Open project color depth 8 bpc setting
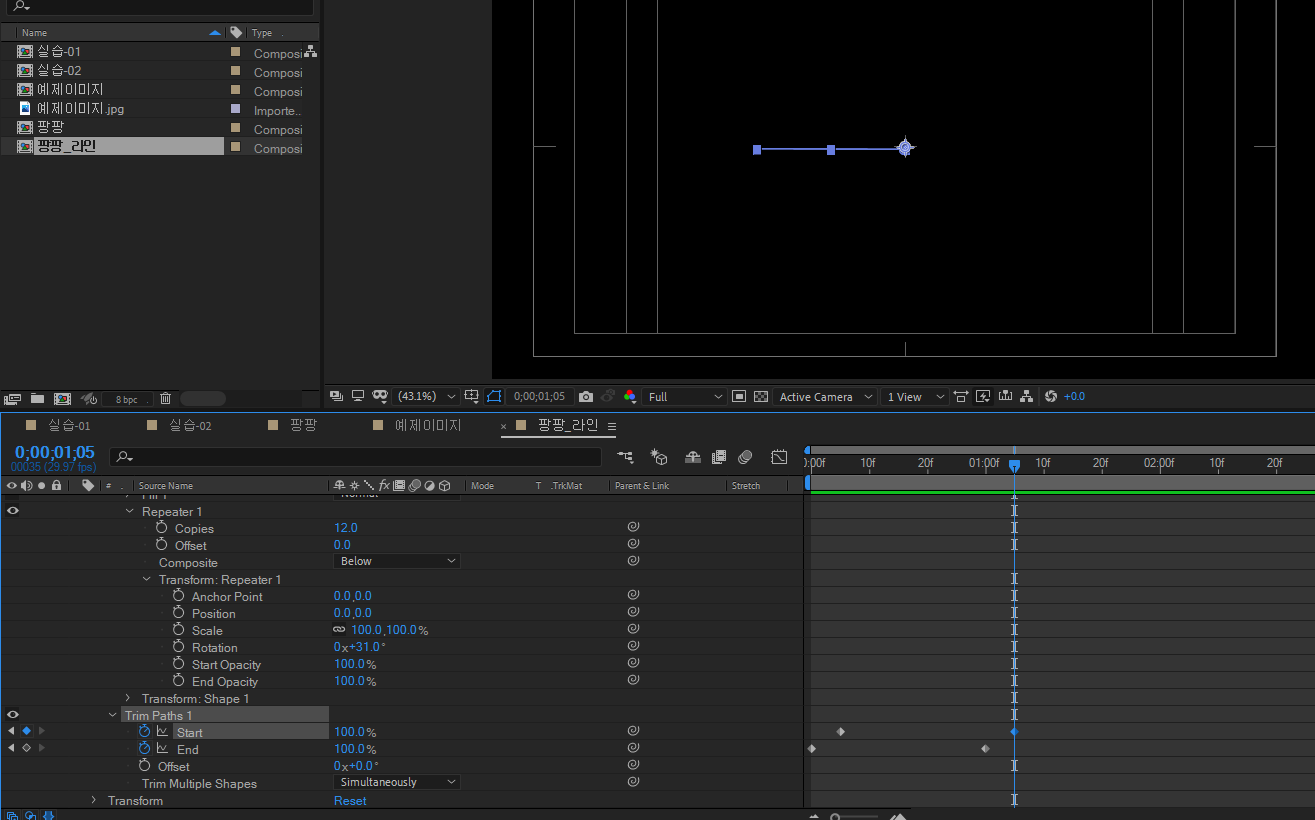The height and width of the screenshot is (820, 1315). 127,399
